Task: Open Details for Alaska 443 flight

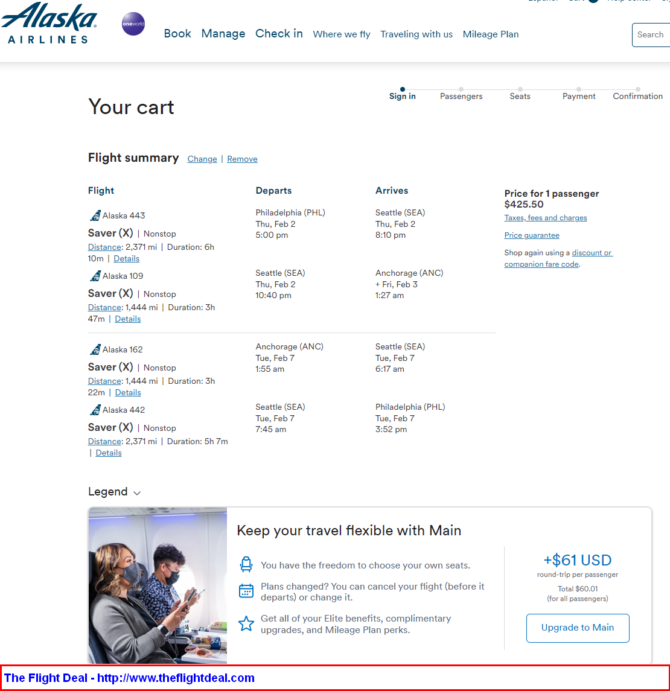Action: click(127, 259)
